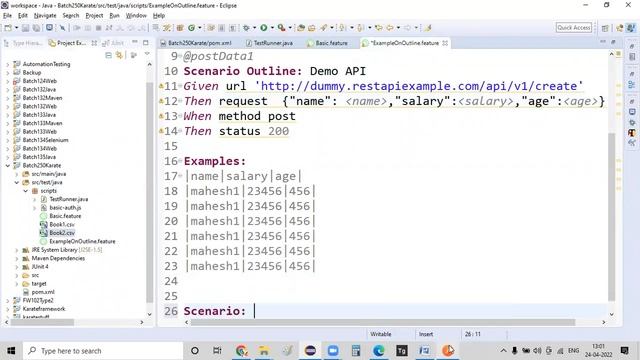Click the Project Explorer horizontal scrollbar
This screenshot has height=360, width=640.
tap(42, 322)
